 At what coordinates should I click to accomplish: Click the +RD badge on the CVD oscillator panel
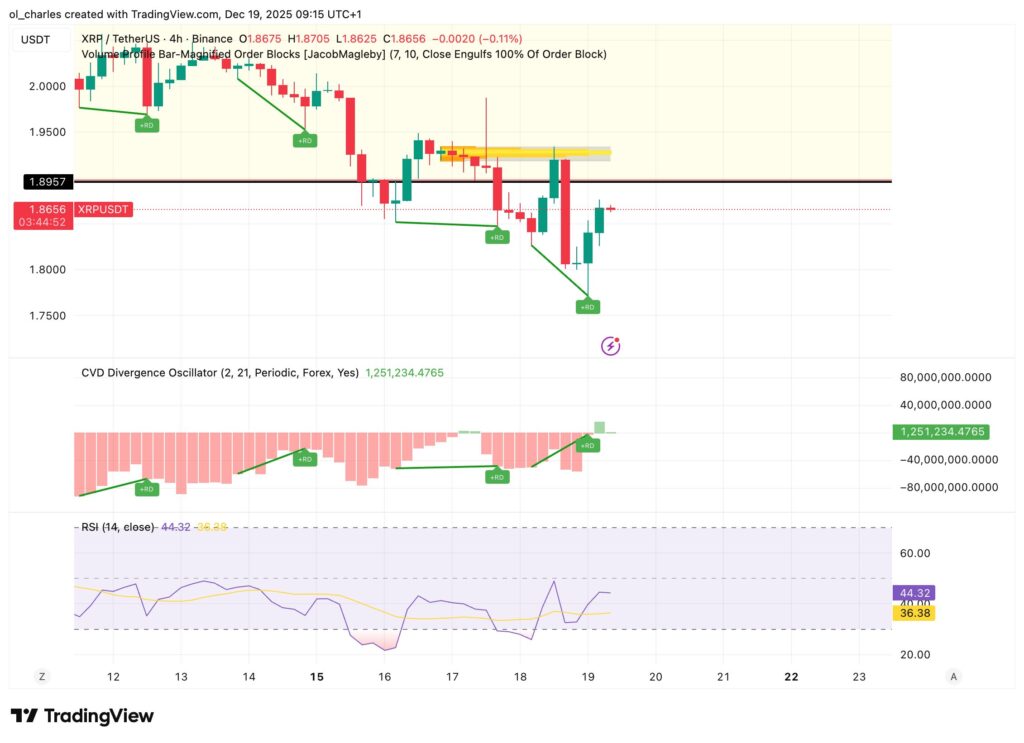tap(587, 446)
